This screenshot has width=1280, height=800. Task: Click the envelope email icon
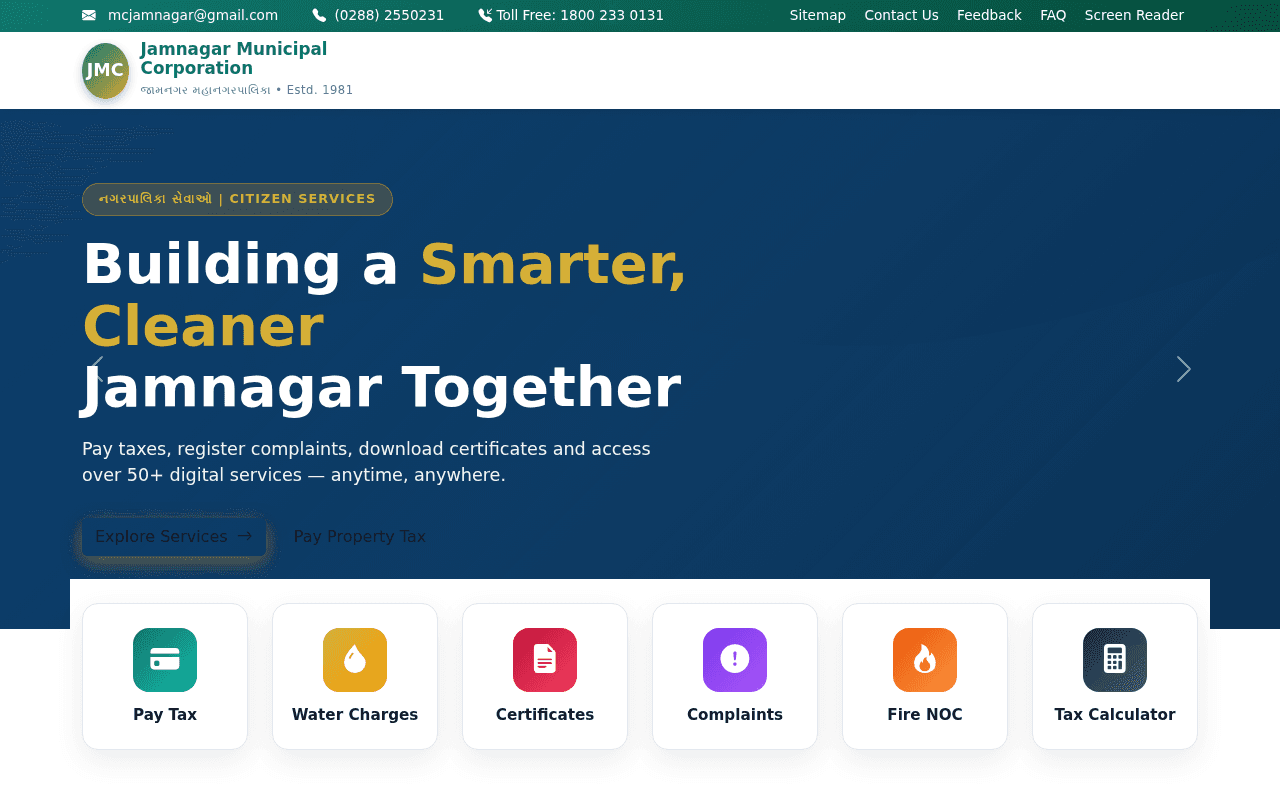[89, 15]
